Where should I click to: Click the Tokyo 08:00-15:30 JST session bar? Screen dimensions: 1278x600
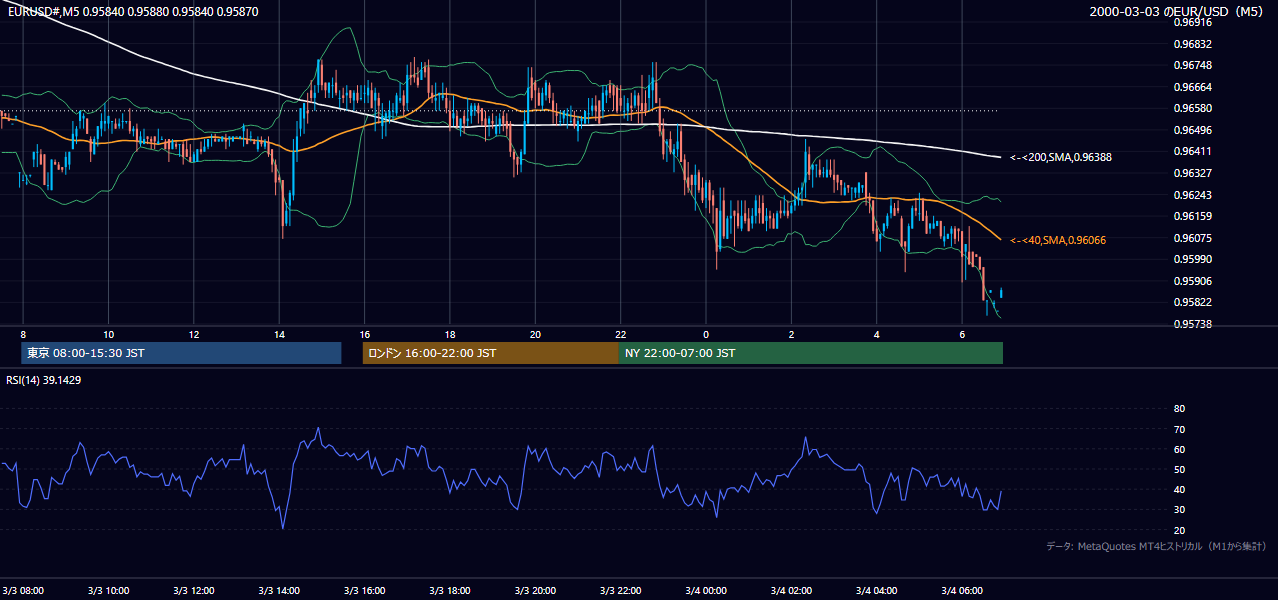[x=181, y=353]
